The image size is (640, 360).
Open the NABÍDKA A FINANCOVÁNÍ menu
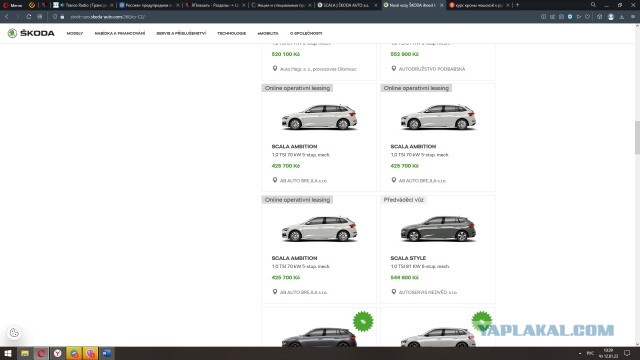(120, 33)
